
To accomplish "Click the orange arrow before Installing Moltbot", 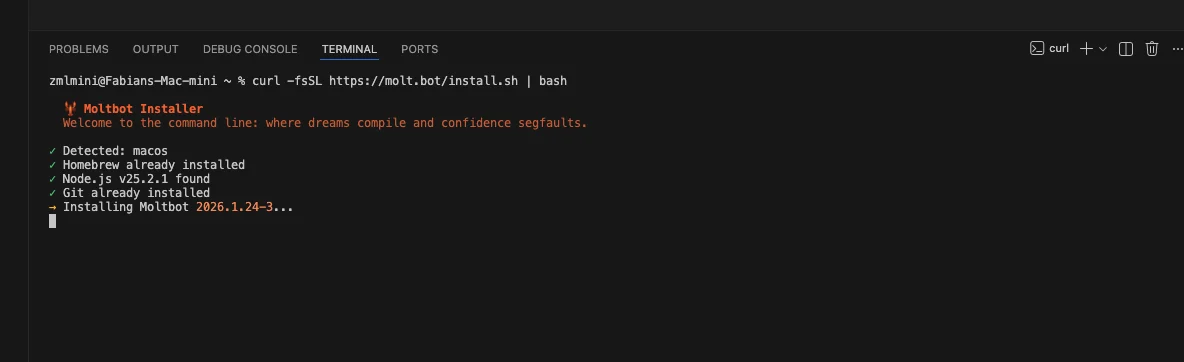I will pyautogui.click(x=53, y=206).
